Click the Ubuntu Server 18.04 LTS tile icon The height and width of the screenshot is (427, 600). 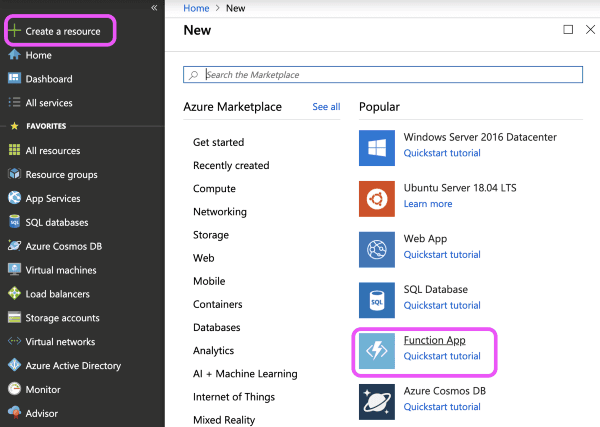tap(377, 199)
